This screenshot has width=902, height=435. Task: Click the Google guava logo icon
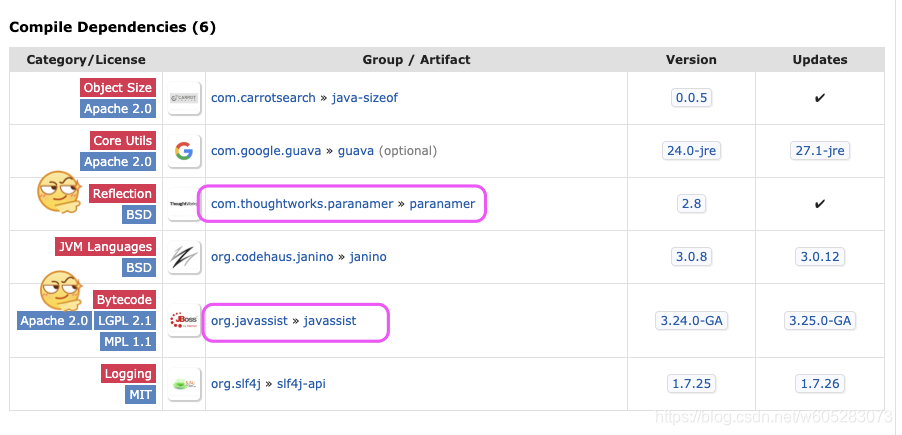coord(184,151)
